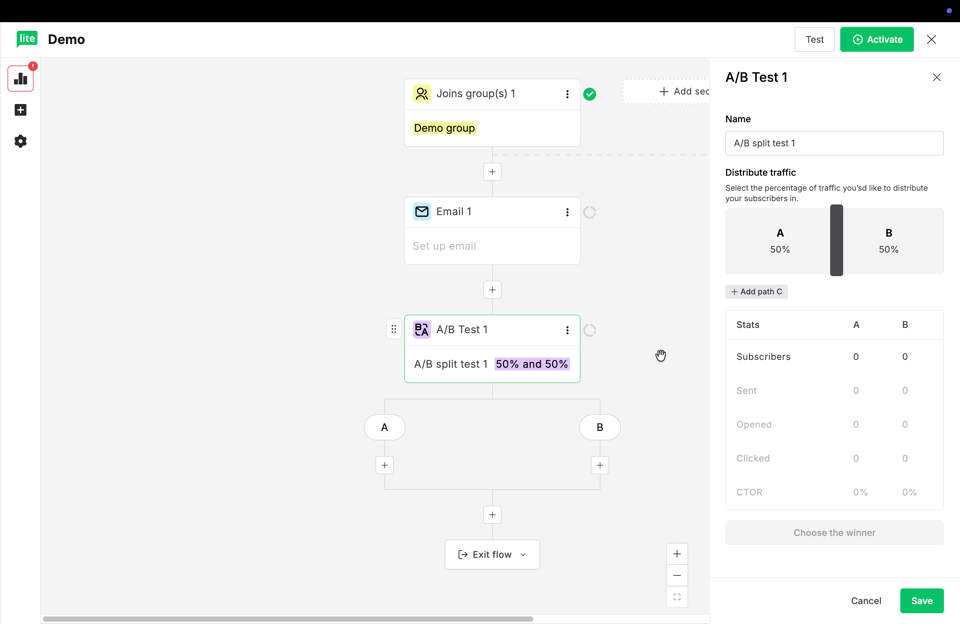Image resolution: width=960 pixels, height=624 pixels.
Task: Add a step under path B
Action: 600,465
